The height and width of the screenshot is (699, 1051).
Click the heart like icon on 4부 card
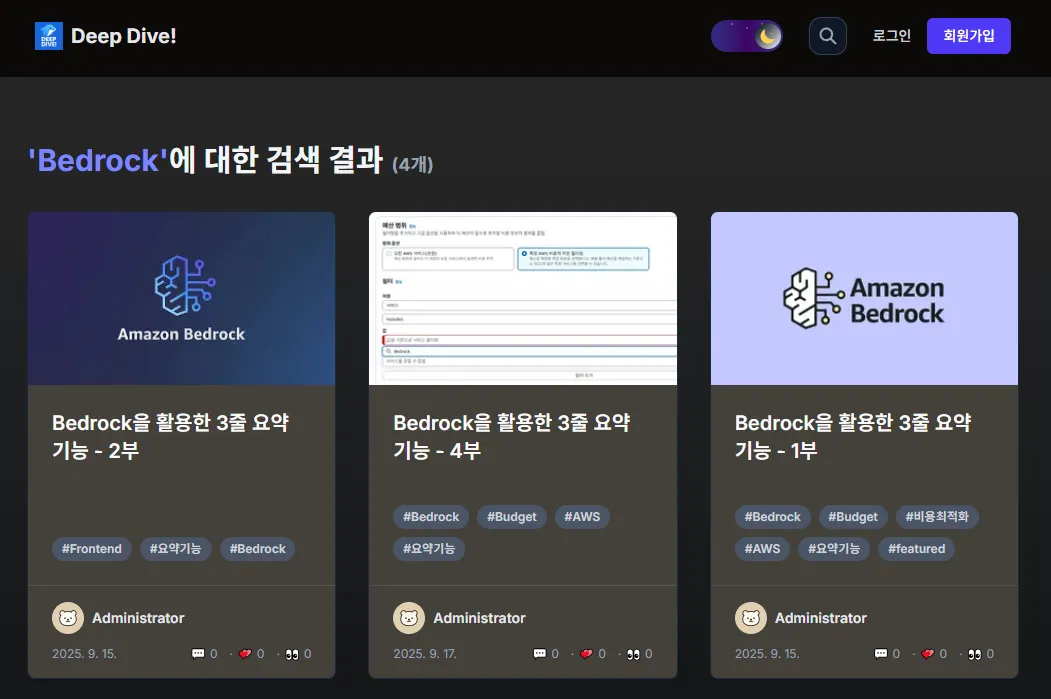586,654
